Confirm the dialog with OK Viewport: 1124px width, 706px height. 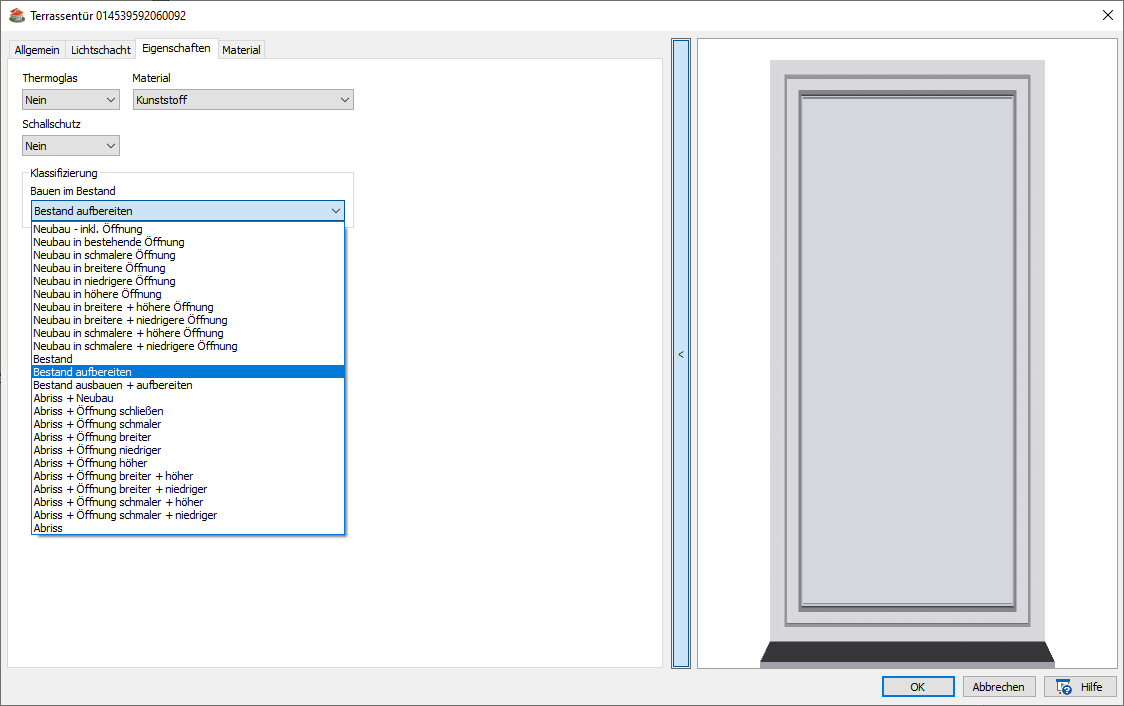(917, 687)
